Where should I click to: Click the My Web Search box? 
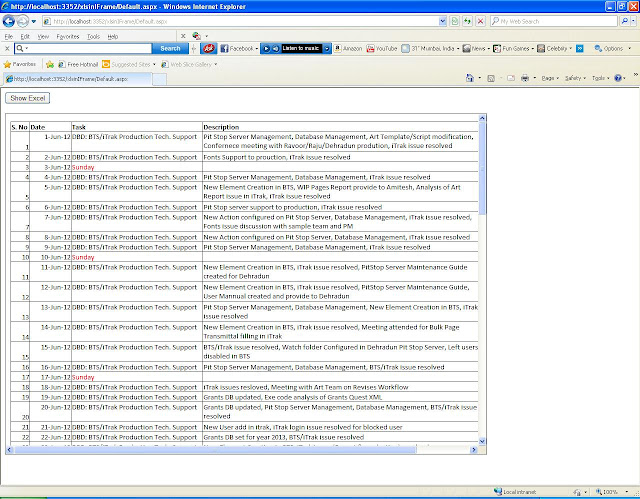pos(554,21)
